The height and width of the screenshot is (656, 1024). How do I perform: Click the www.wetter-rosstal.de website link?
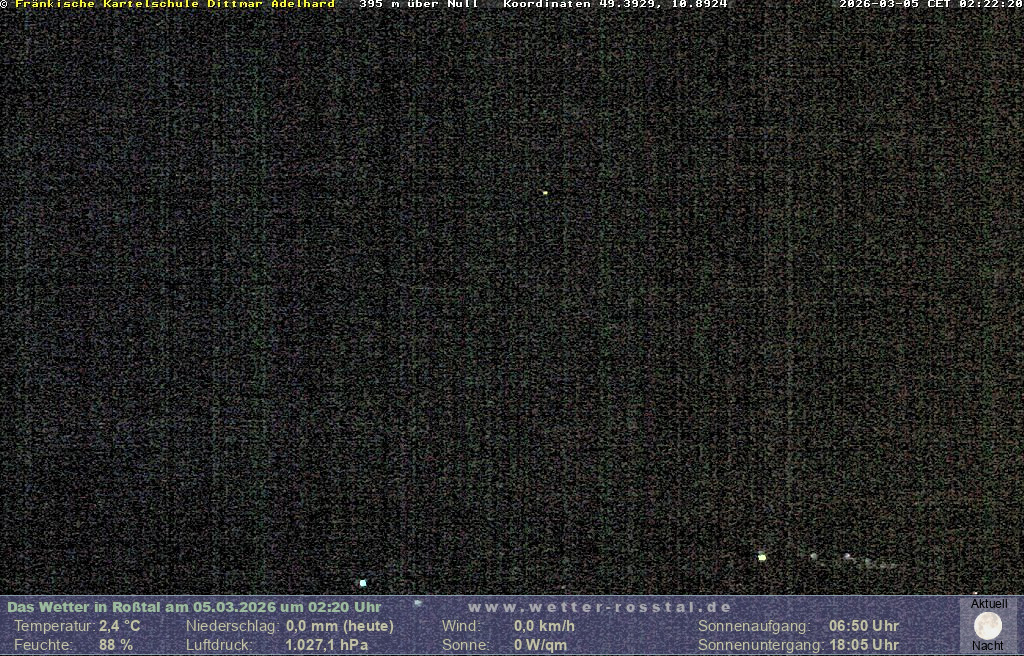pos(600,607)
